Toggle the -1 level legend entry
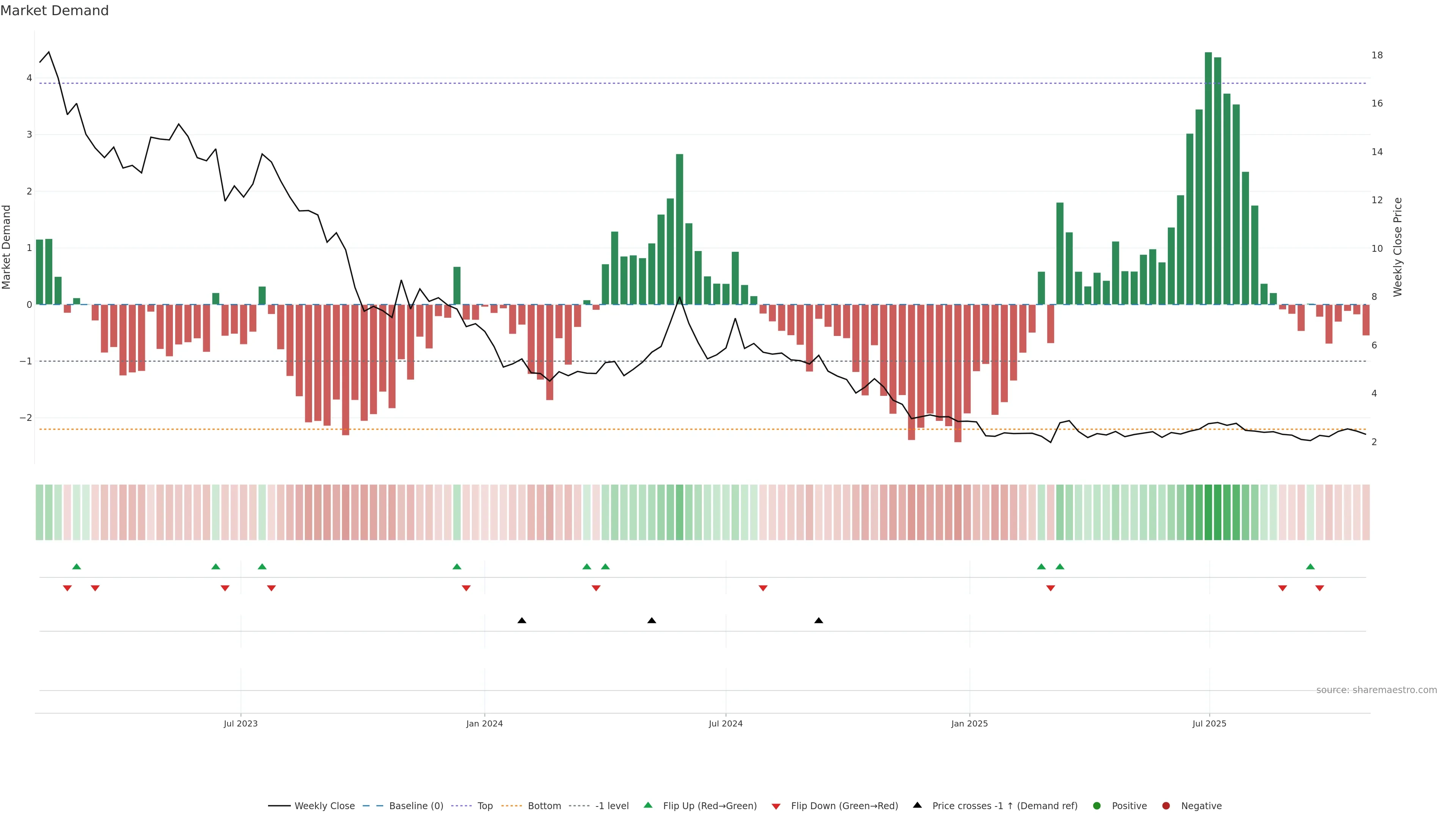 (612, 806)
